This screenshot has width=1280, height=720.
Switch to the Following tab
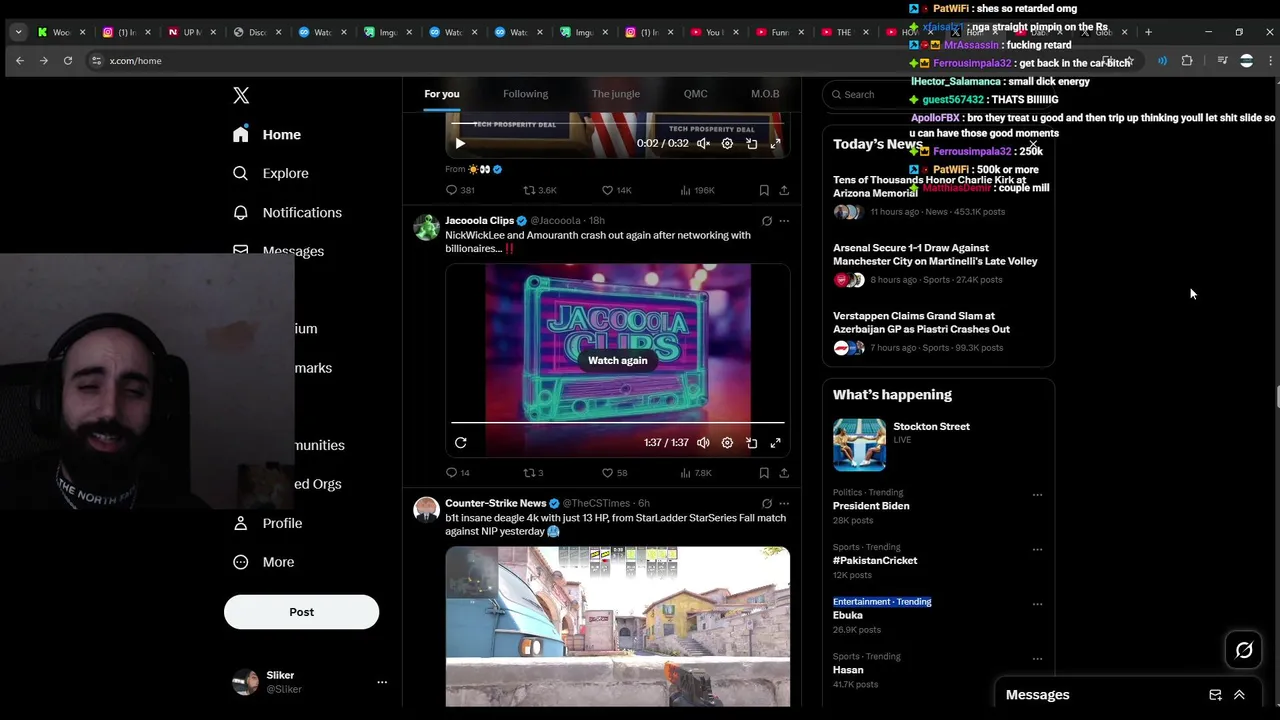tap(525, 94)
